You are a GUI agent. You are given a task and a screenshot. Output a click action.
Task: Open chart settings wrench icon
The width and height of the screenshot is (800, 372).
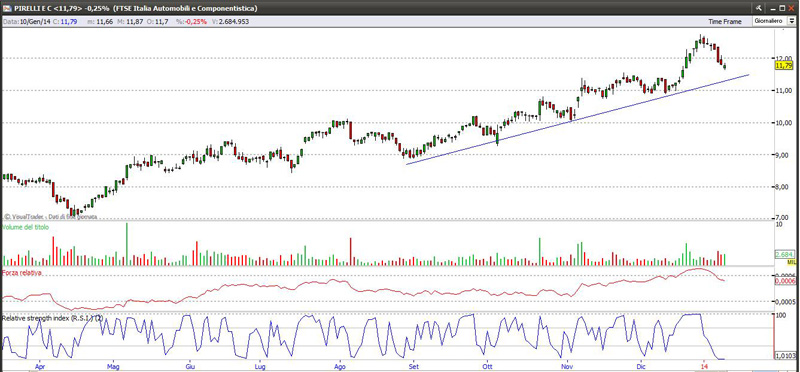[x=759, y=9]
